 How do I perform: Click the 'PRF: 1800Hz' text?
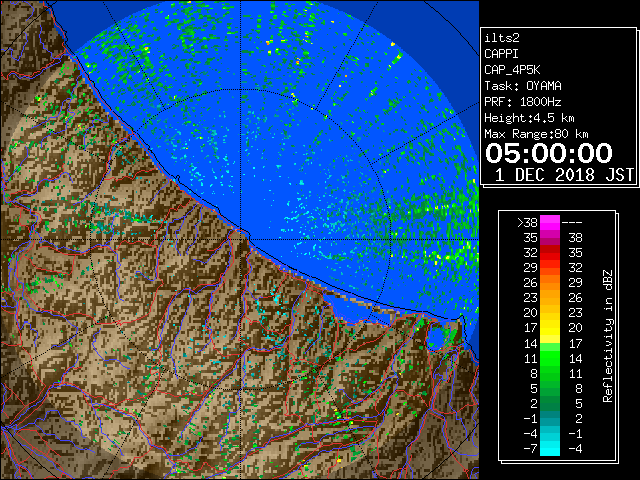pyautogui.click(x=523, y=102)
